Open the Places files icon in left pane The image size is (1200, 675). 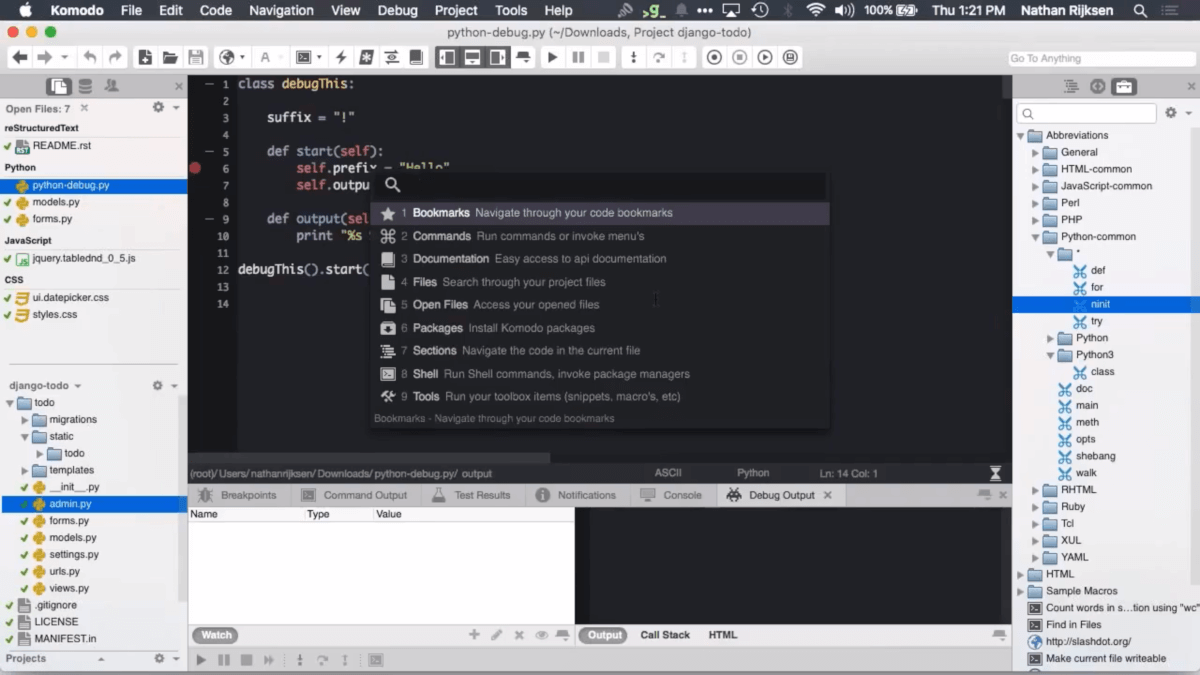tap(60, 86)
